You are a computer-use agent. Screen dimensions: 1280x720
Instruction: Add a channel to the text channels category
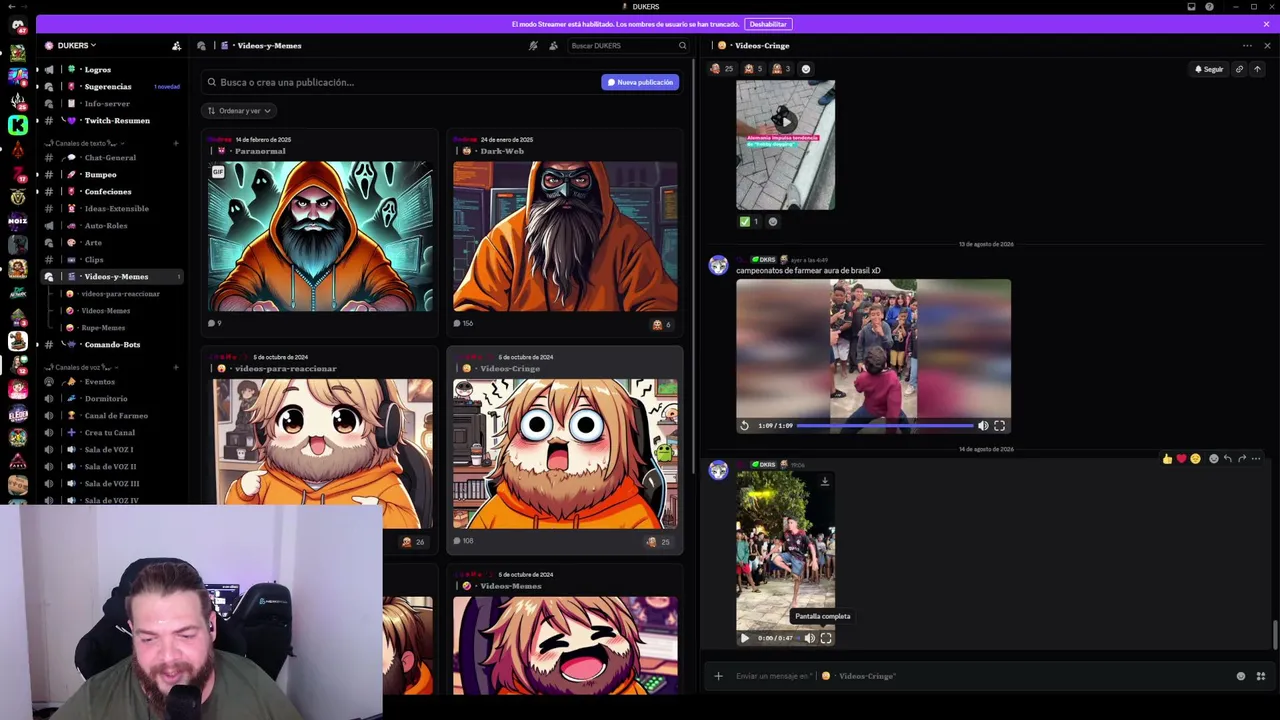coord(175,143)
